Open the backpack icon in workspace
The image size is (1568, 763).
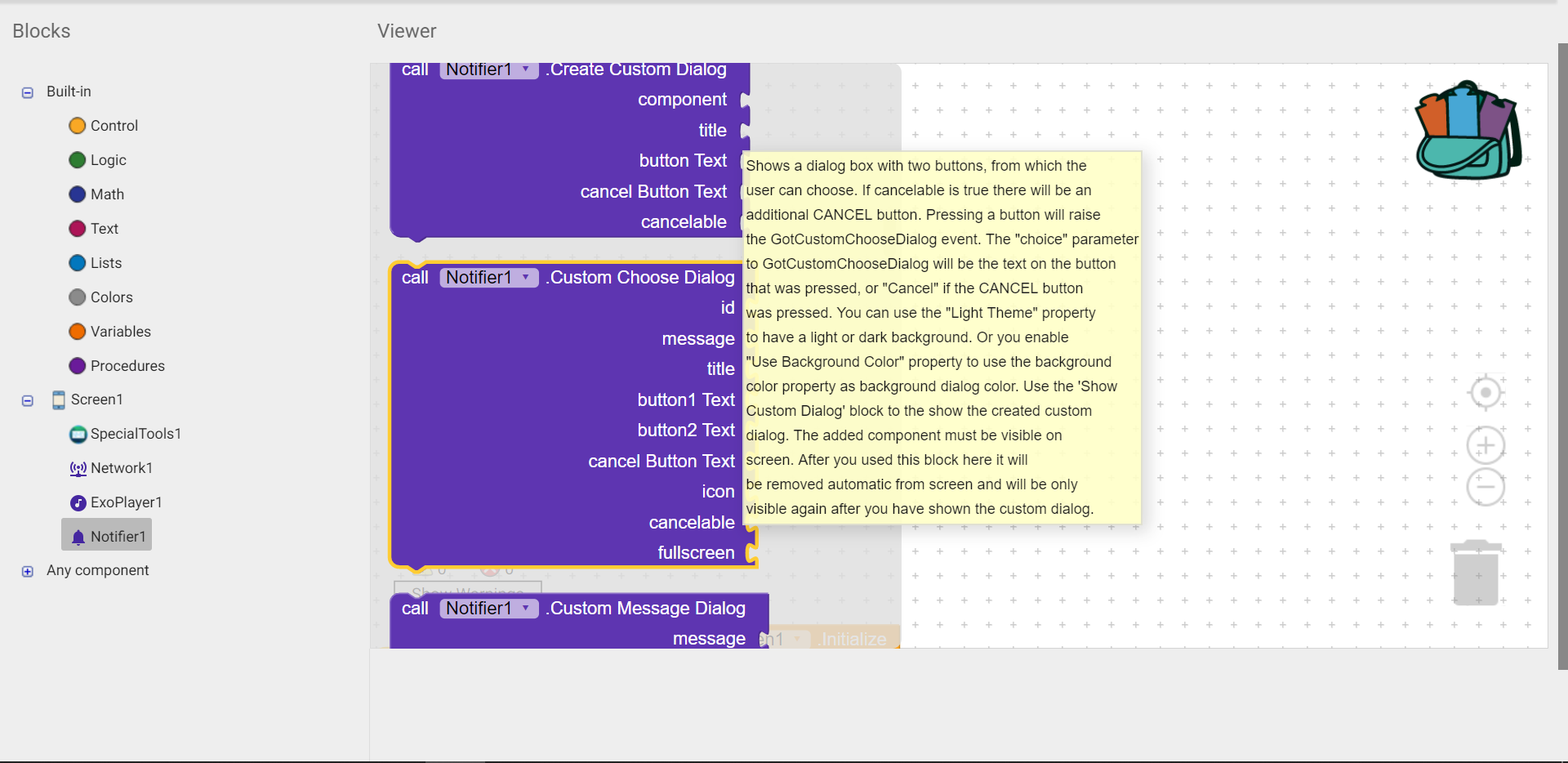1468,131
